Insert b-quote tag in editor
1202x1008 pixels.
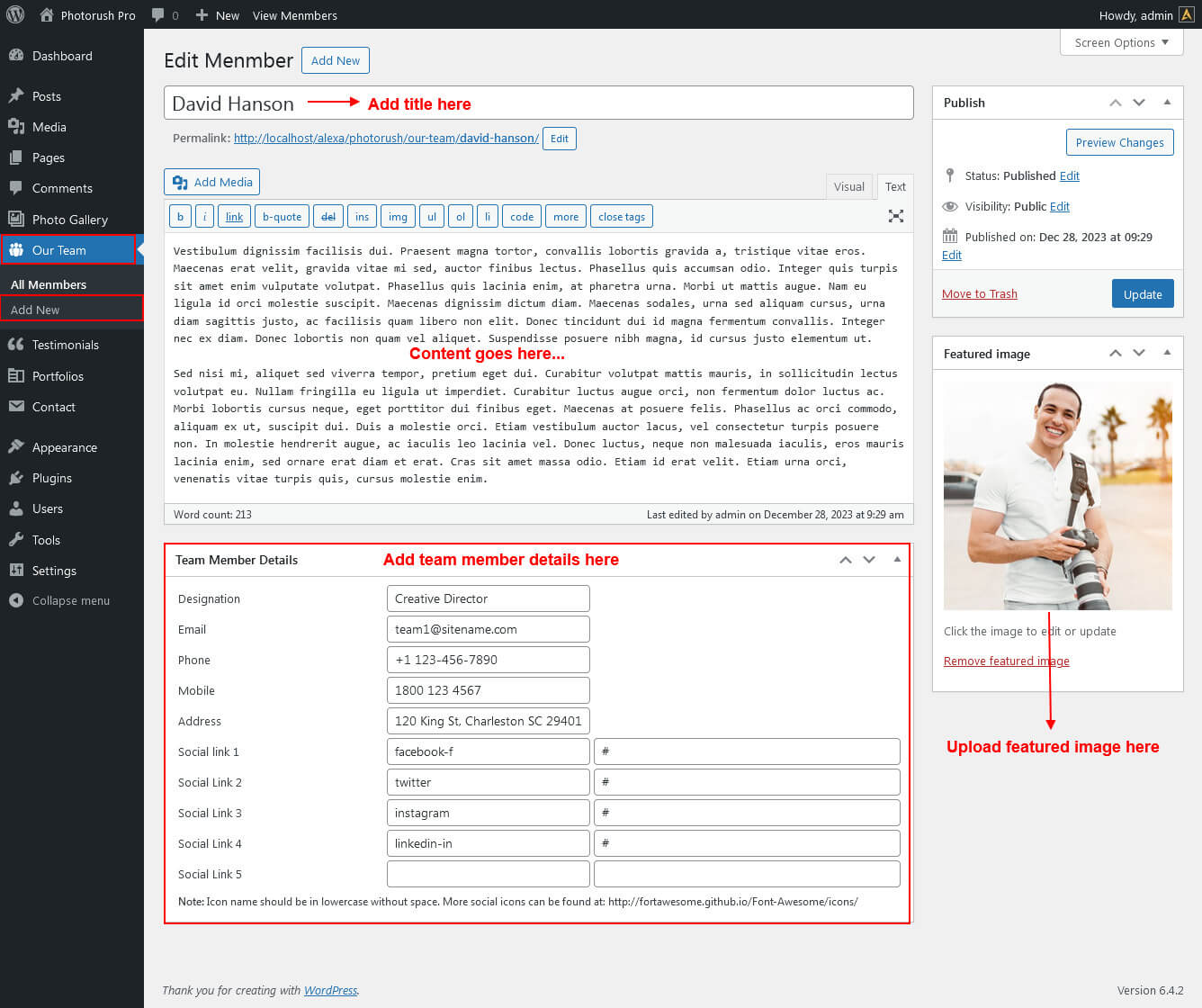click(x=282, y=217)
